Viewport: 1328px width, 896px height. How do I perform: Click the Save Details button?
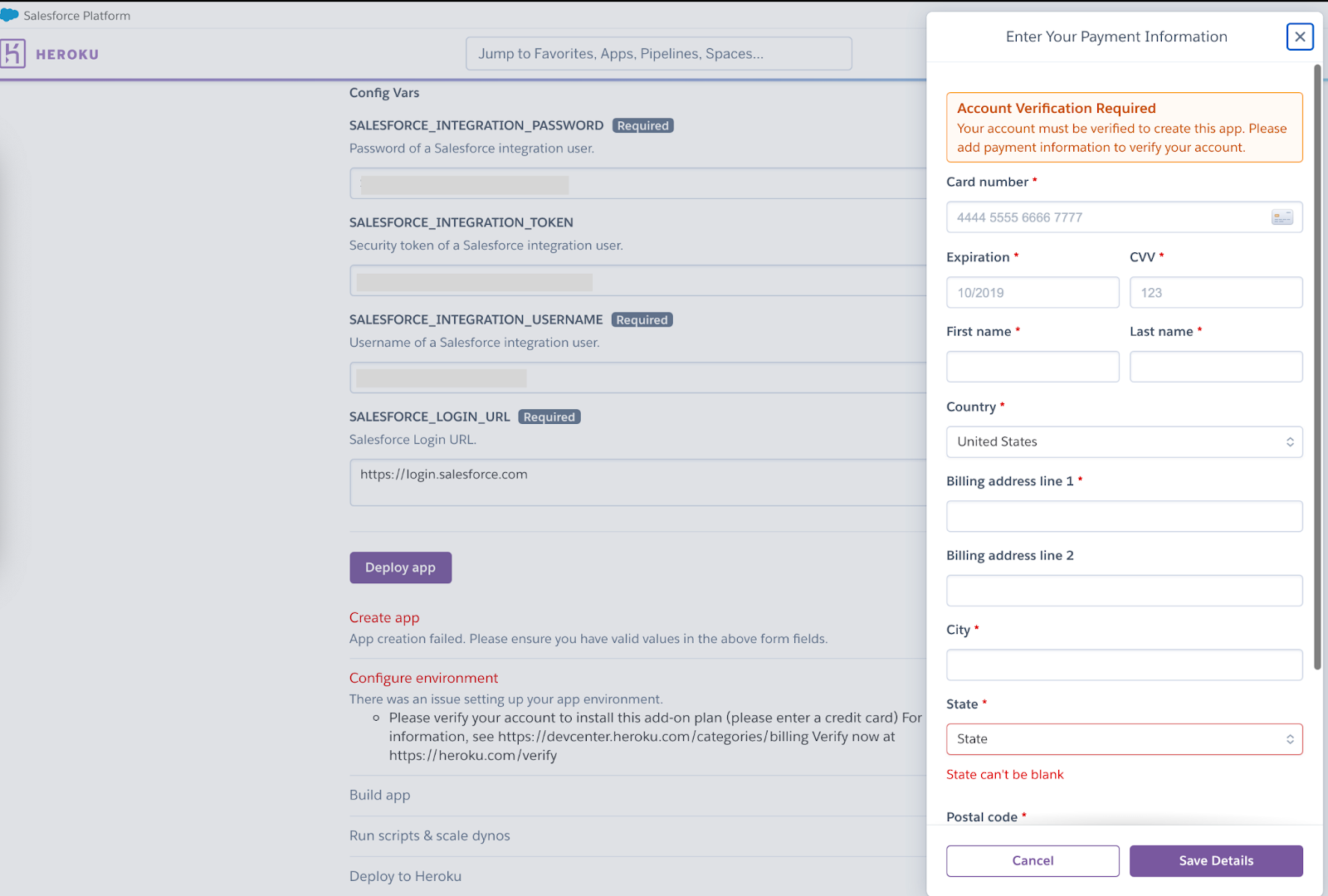(1216, 861)
